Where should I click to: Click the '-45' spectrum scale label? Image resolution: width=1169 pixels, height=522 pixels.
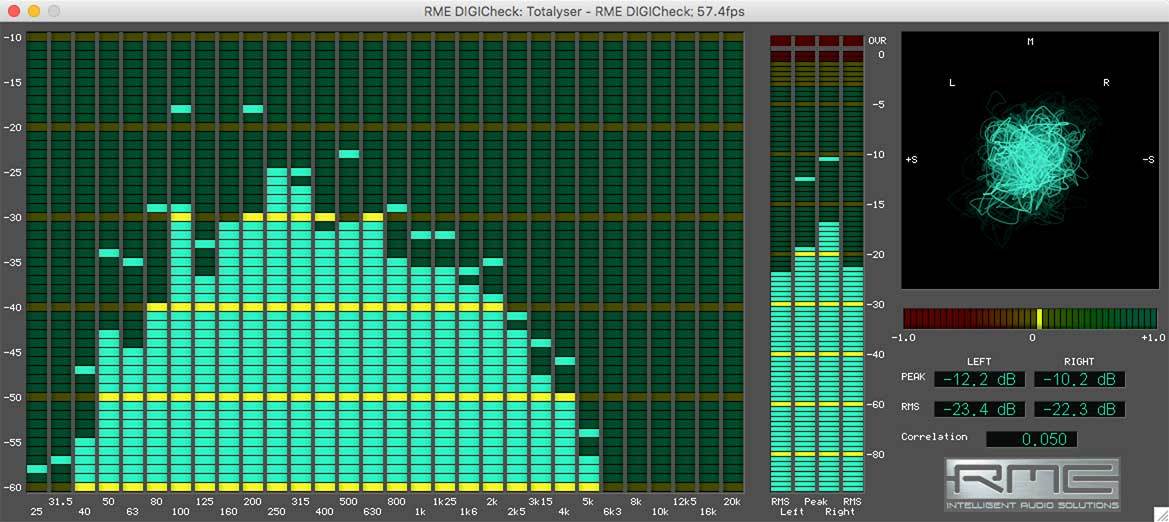point(13,352)
